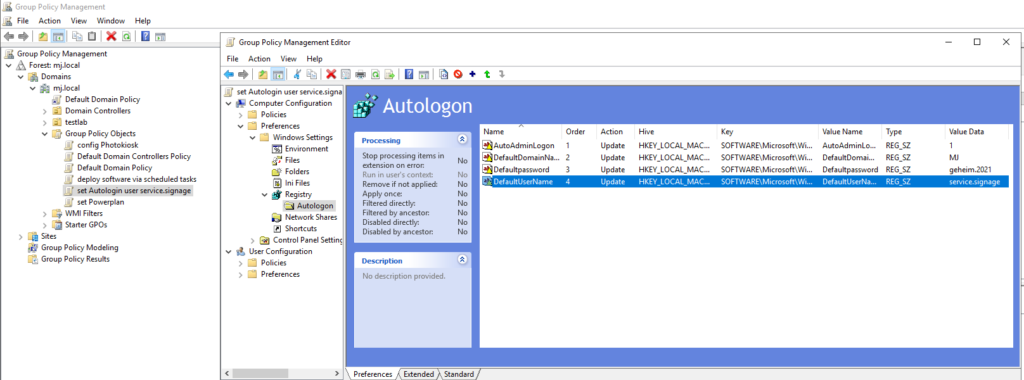The width and height of the screenshot is (1024, 380).
Task: Switch to the Standard tab
Action: point(458,374)
